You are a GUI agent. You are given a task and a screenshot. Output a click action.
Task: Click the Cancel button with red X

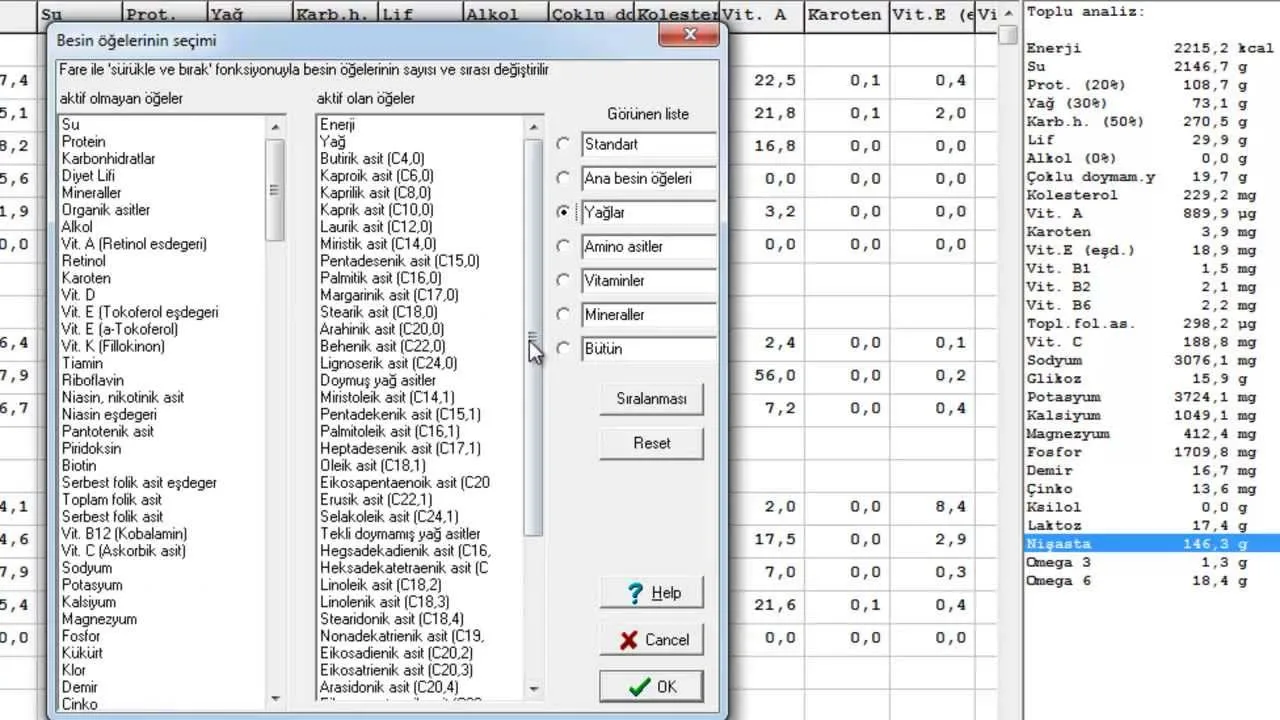651,640
